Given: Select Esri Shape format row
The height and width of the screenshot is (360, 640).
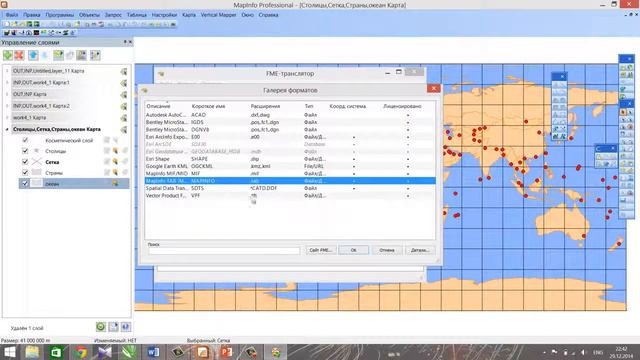Looking at the screenshot, I should [x=290, y=159].
